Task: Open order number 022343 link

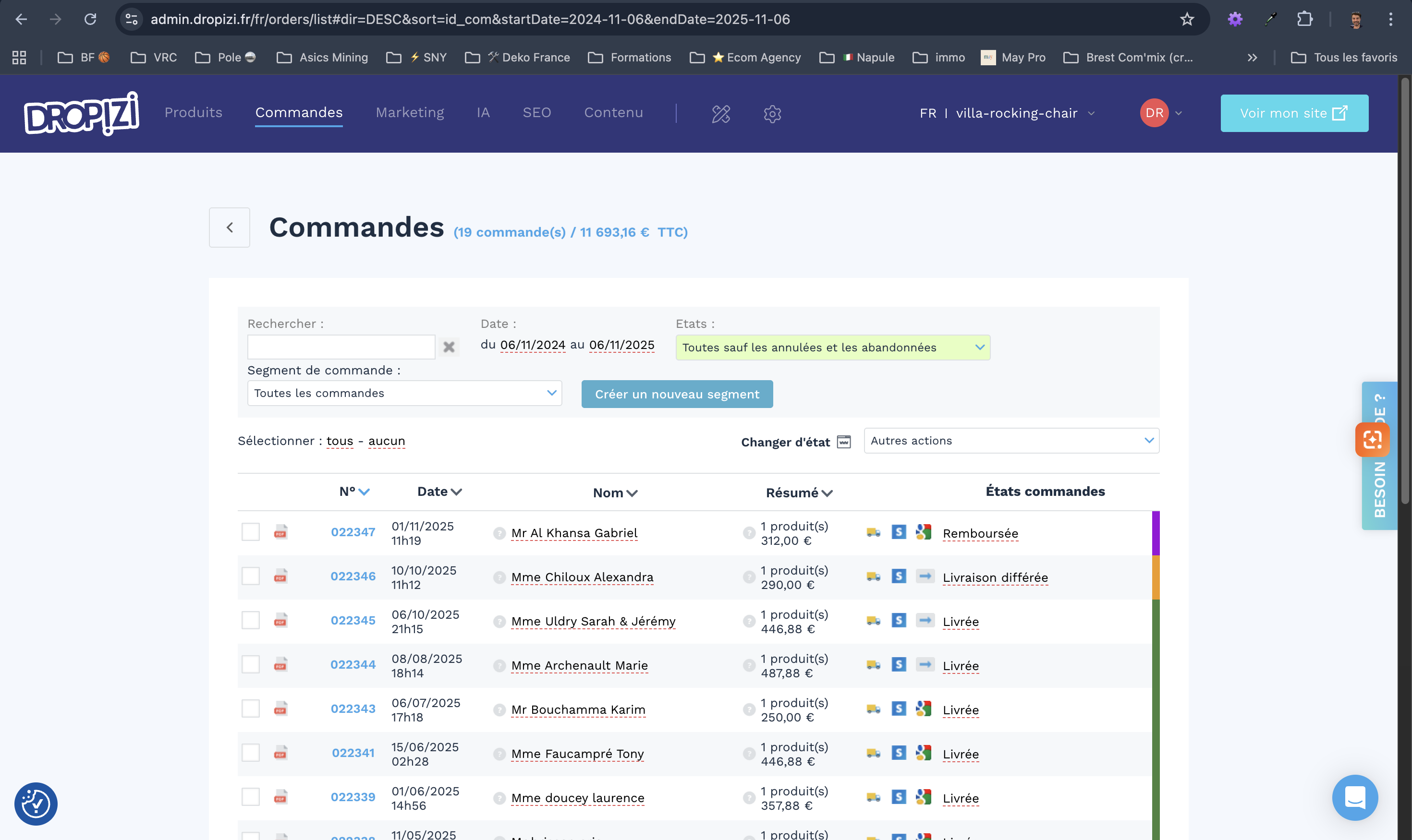Action: coord(353,708)
